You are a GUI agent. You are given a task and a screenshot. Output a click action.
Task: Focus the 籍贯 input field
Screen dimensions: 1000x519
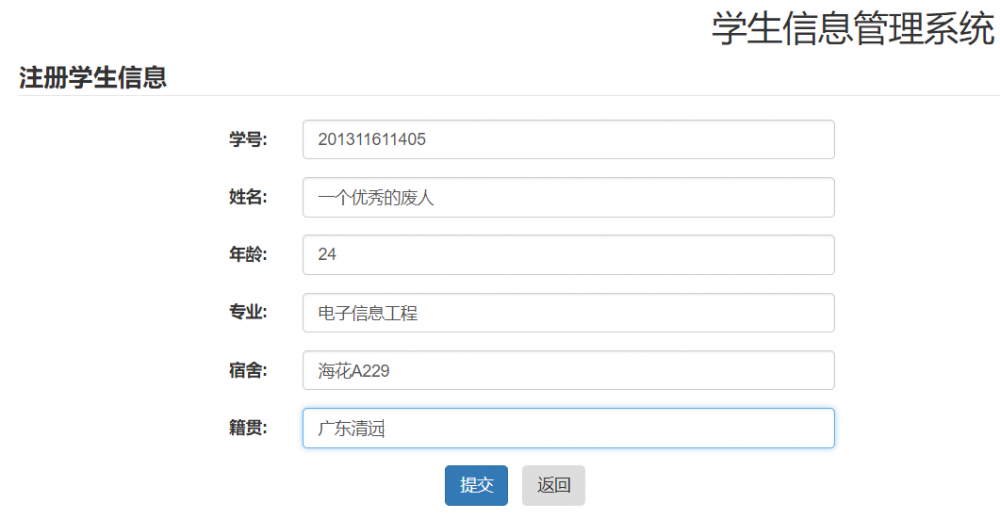click(568, 428)
